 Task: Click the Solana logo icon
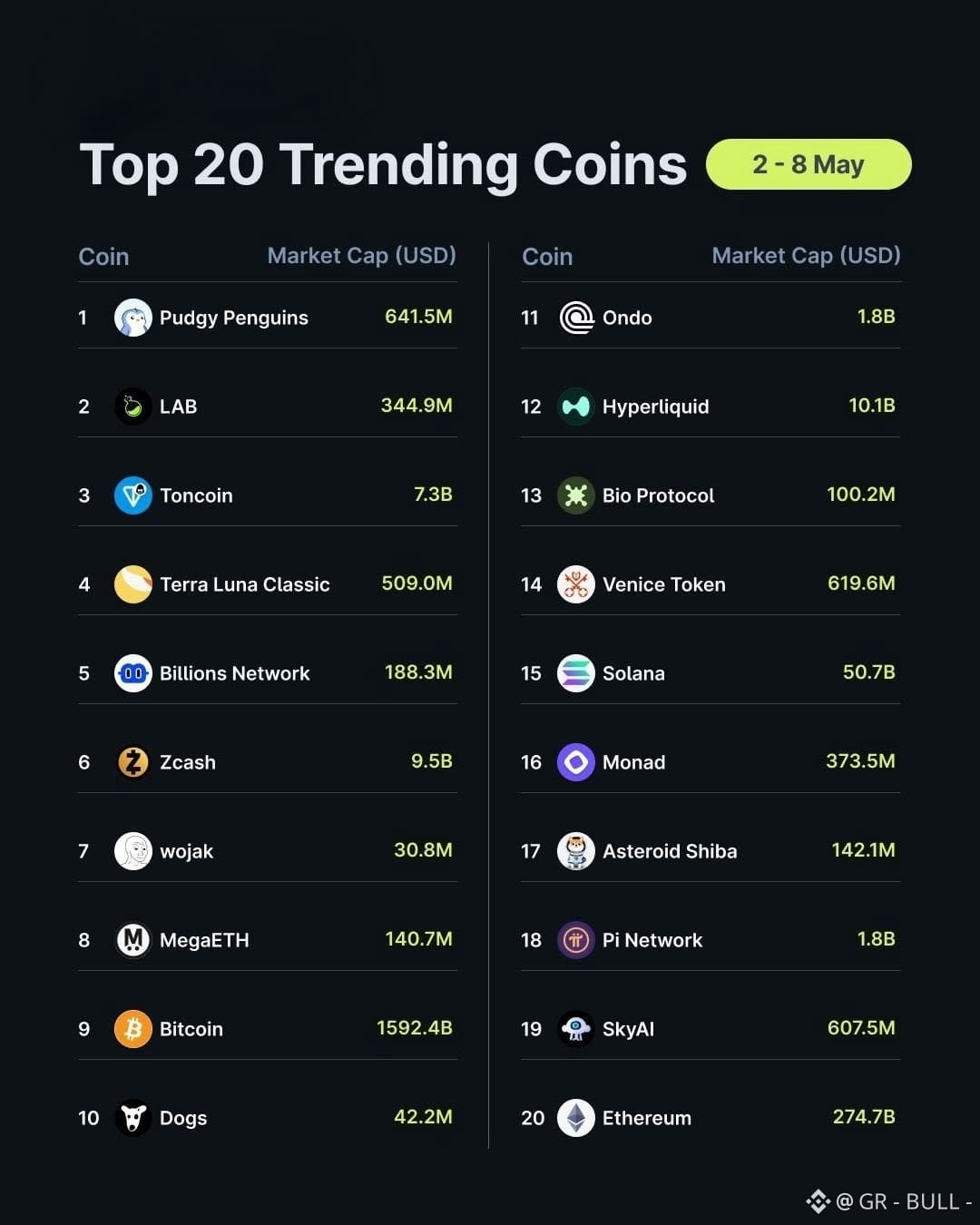[x=576, y=673]
